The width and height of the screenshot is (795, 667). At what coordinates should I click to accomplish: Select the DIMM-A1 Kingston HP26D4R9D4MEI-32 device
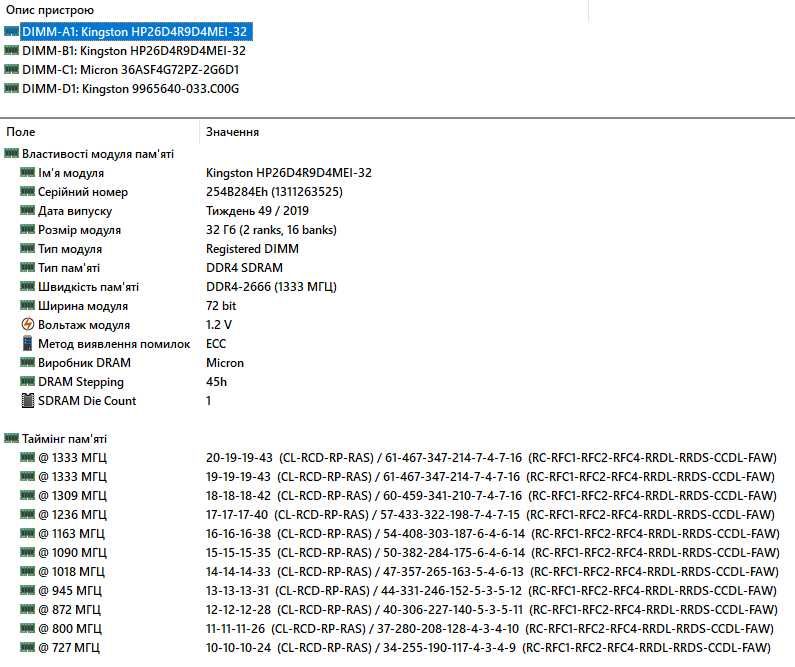[x=136, y=32]
